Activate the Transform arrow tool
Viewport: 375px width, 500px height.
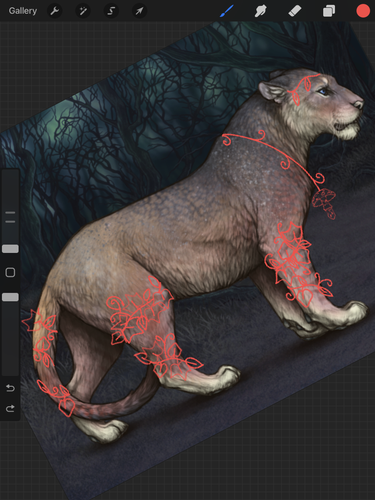[x=139, y=11]
